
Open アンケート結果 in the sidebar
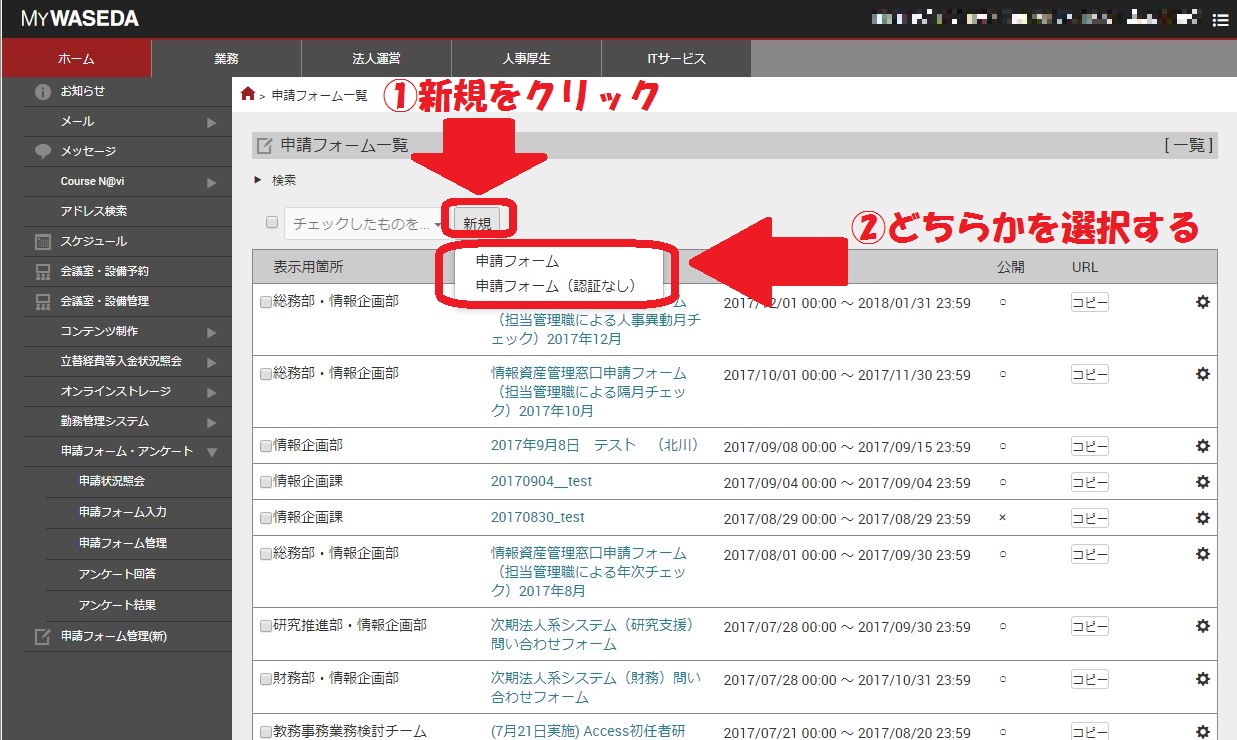tap(117, 605)
